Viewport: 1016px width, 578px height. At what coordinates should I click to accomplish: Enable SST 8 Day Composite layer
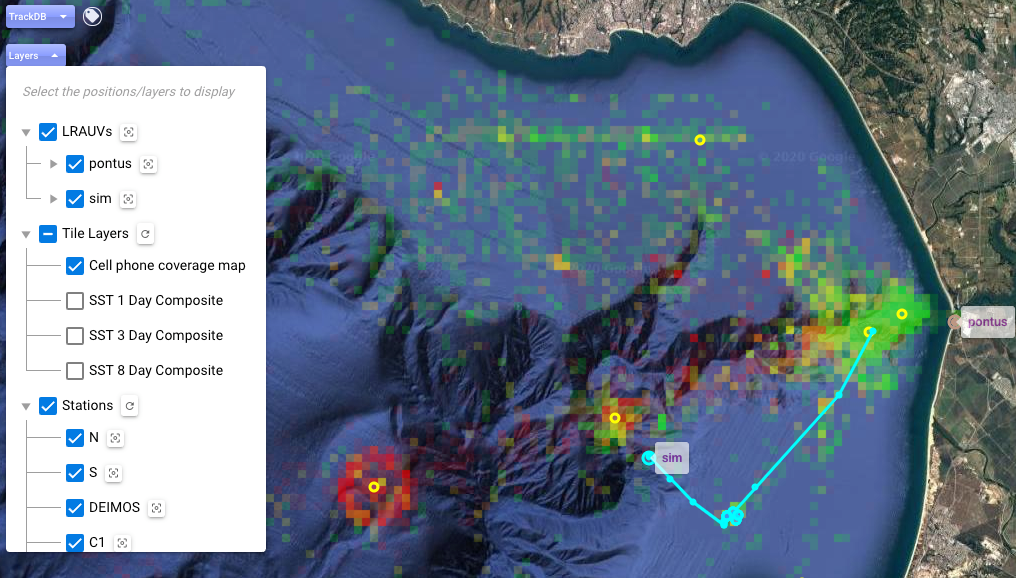click(x=75, y=371)
